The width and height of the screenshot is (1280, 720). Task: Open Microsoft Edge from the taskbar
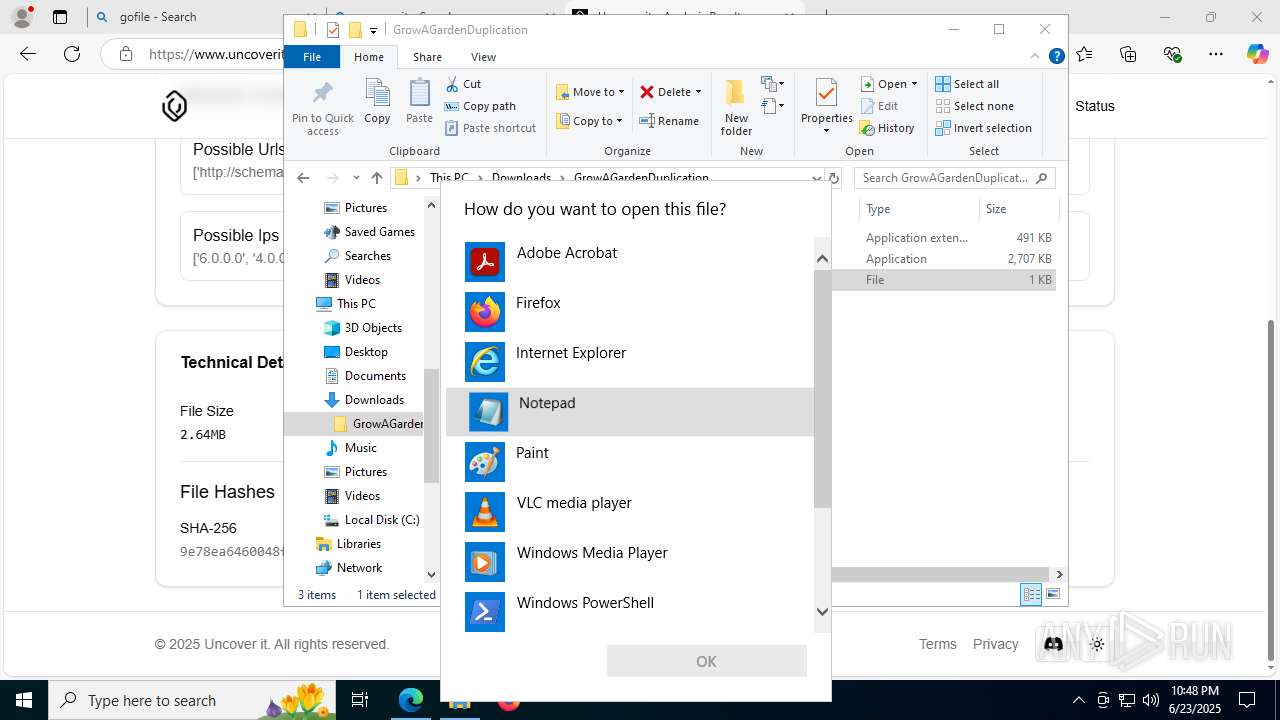tap(411, 700)
